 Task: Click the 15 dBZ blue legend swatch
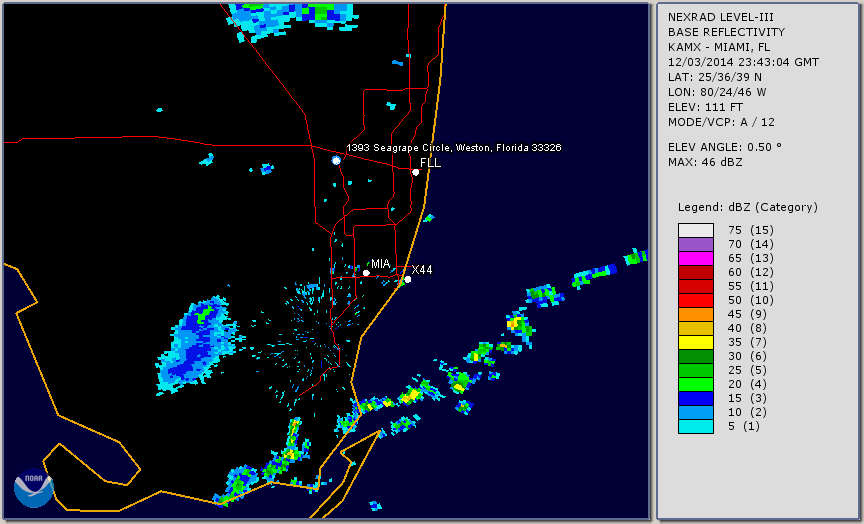[x=695, y=398]
